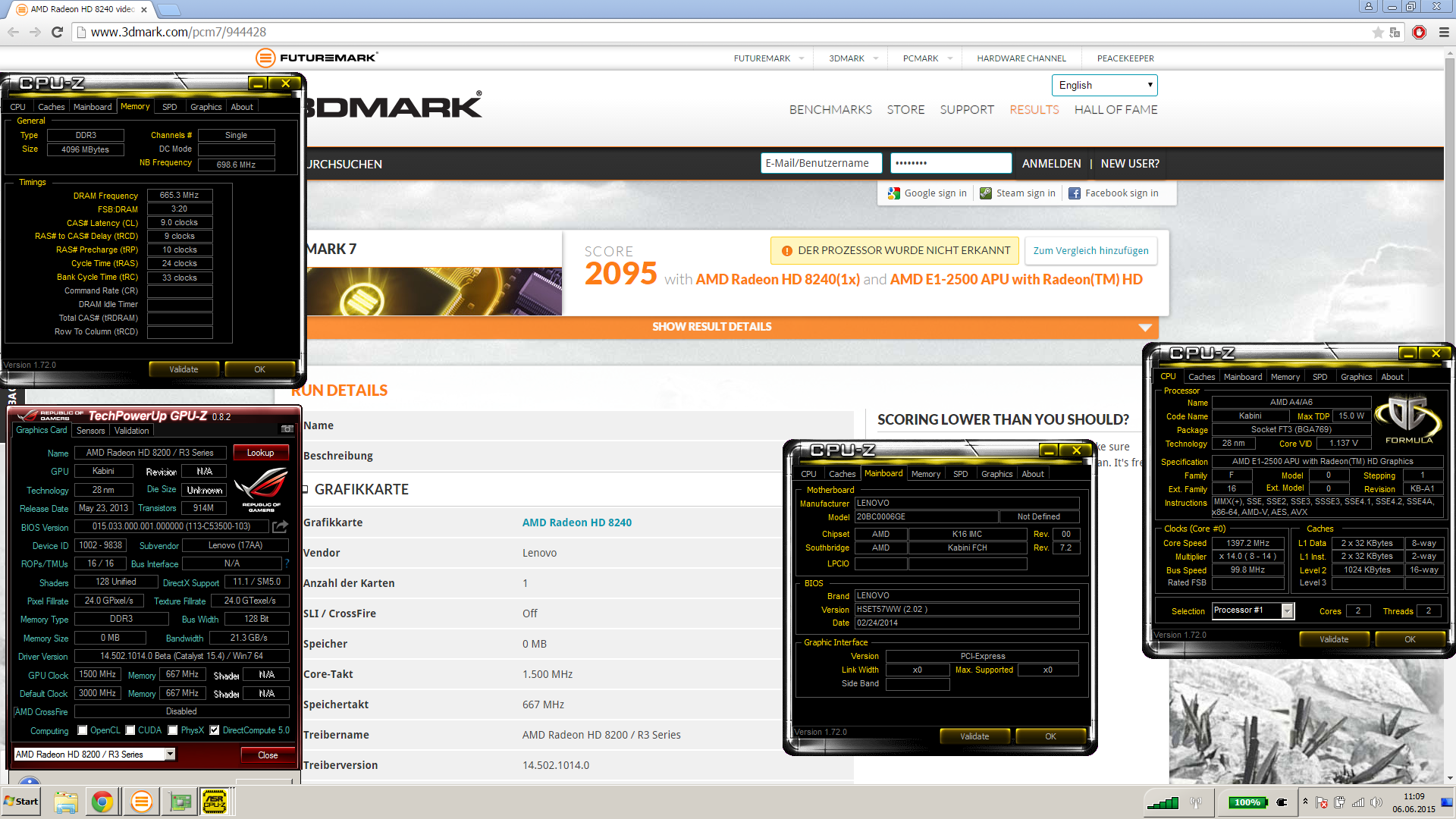Open Graphics tab in processor CPU-Z window
The height and width of the screenshot is (819, 1456).
tap(1357, 377)
